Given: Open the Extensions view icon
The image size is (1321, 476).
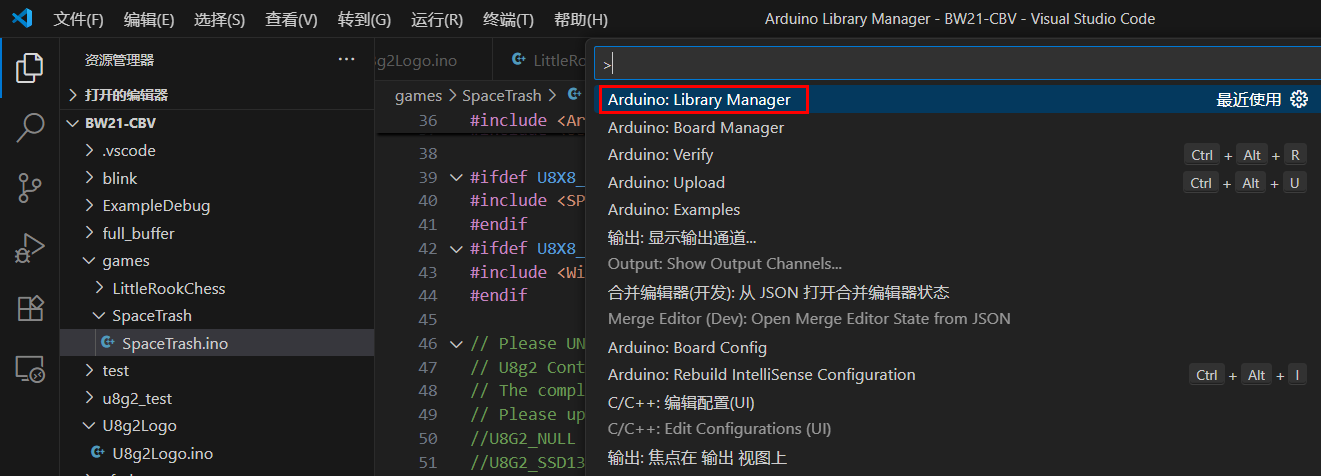Looking at the screenshot, I should coord(30,308).
